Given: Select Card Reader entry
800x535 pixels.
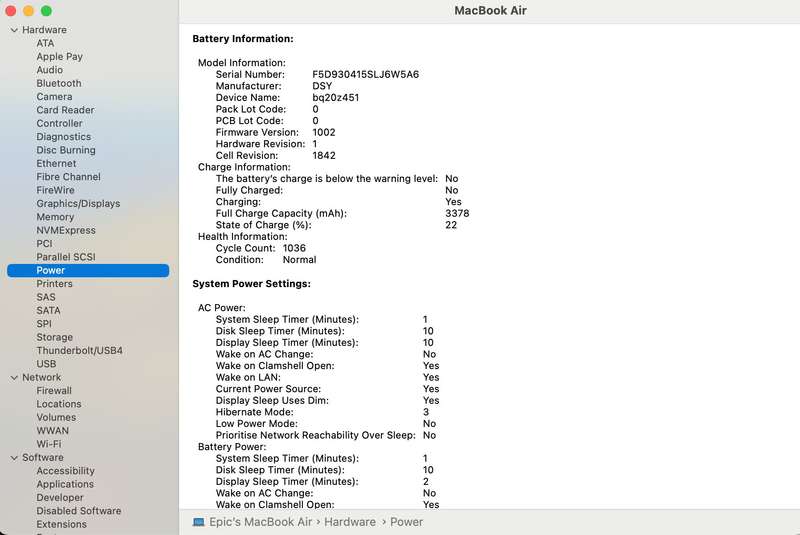Looking at the screenshot, I should click(x=65, y=110).
